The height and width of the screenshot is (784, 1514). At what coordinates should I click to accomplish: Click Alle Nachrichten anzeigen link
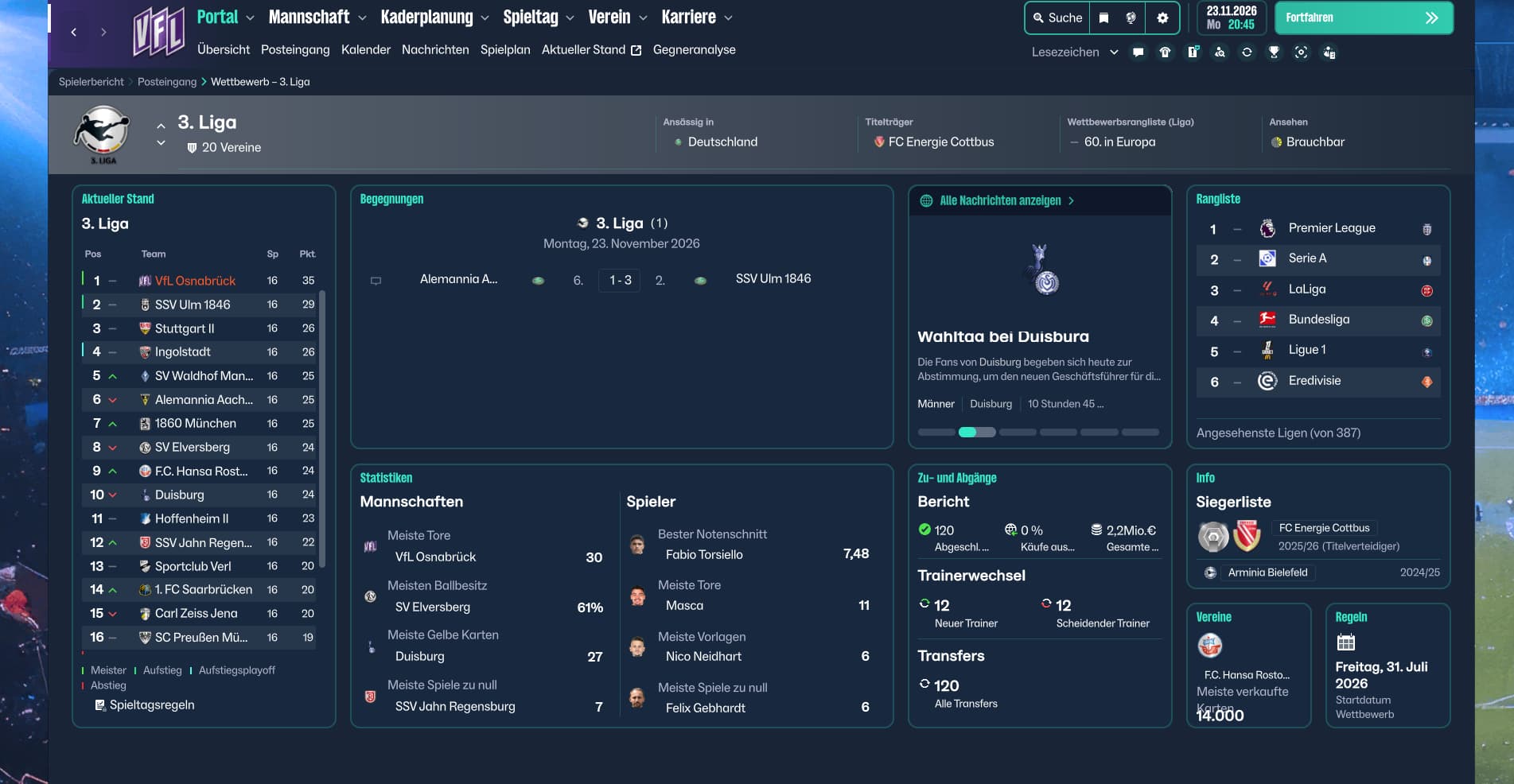click(1000, 200)
